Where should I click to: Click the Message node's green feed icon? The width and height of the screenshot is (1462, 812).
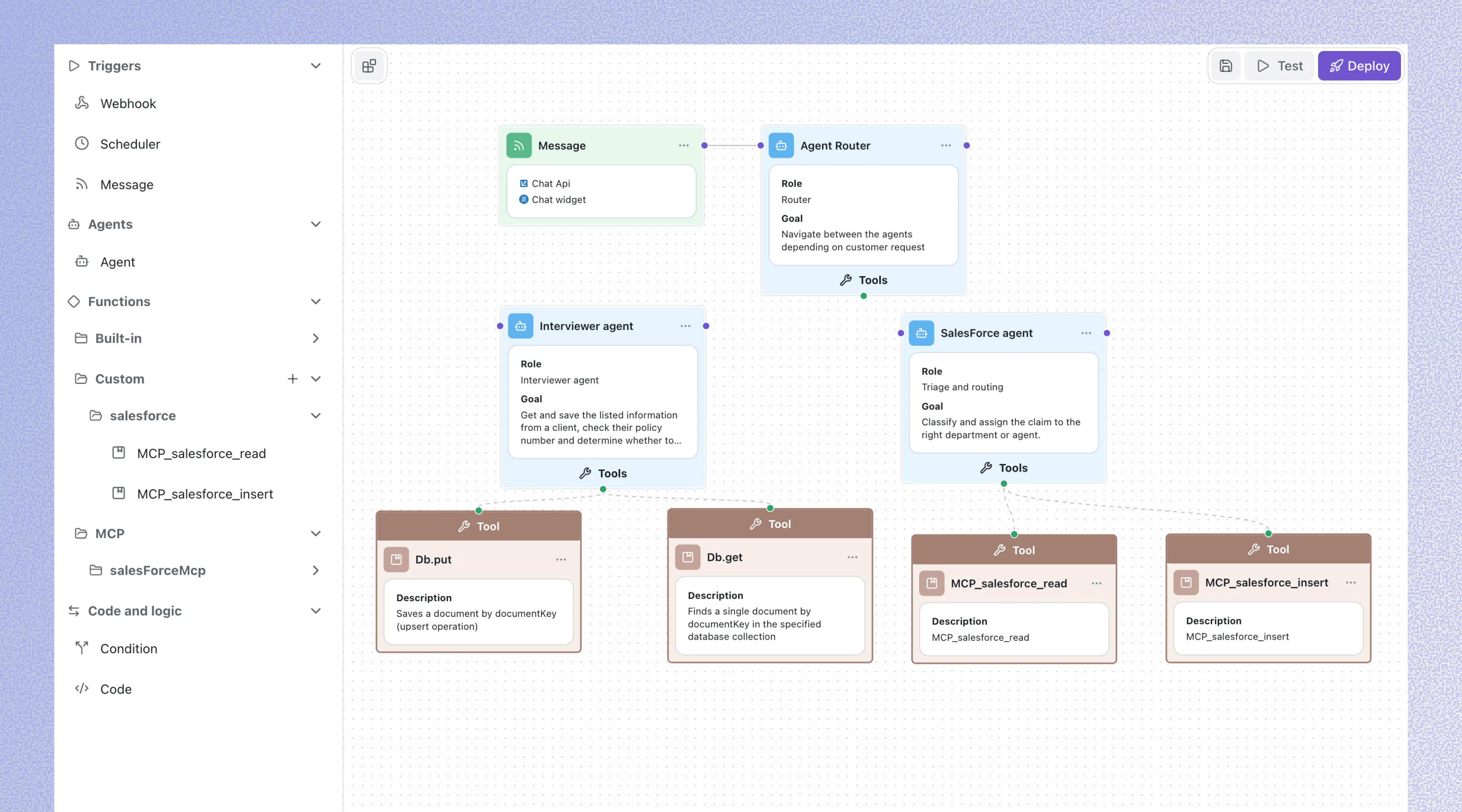(519, 145)
